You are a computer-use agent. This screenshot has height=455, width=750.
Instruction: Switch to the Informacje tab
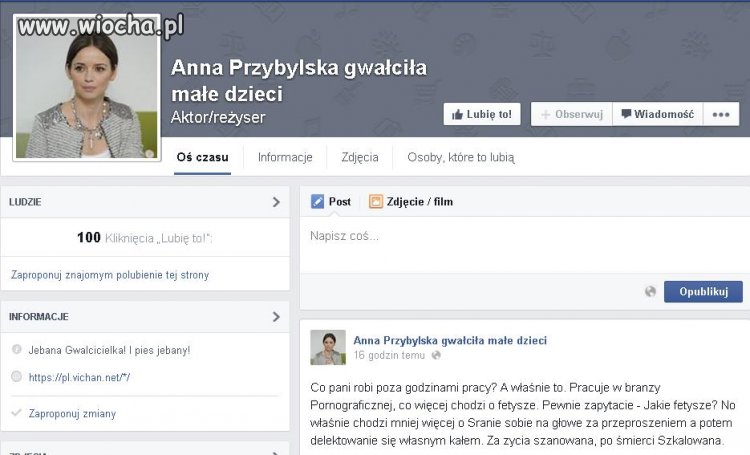click(285, 157)
